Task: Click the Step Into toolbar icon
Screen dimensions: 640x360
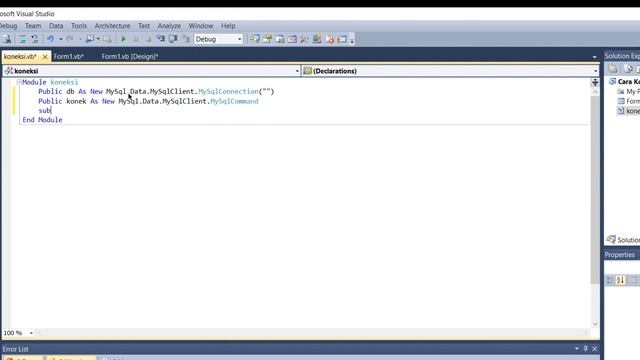Action: [x=161, y=39]
